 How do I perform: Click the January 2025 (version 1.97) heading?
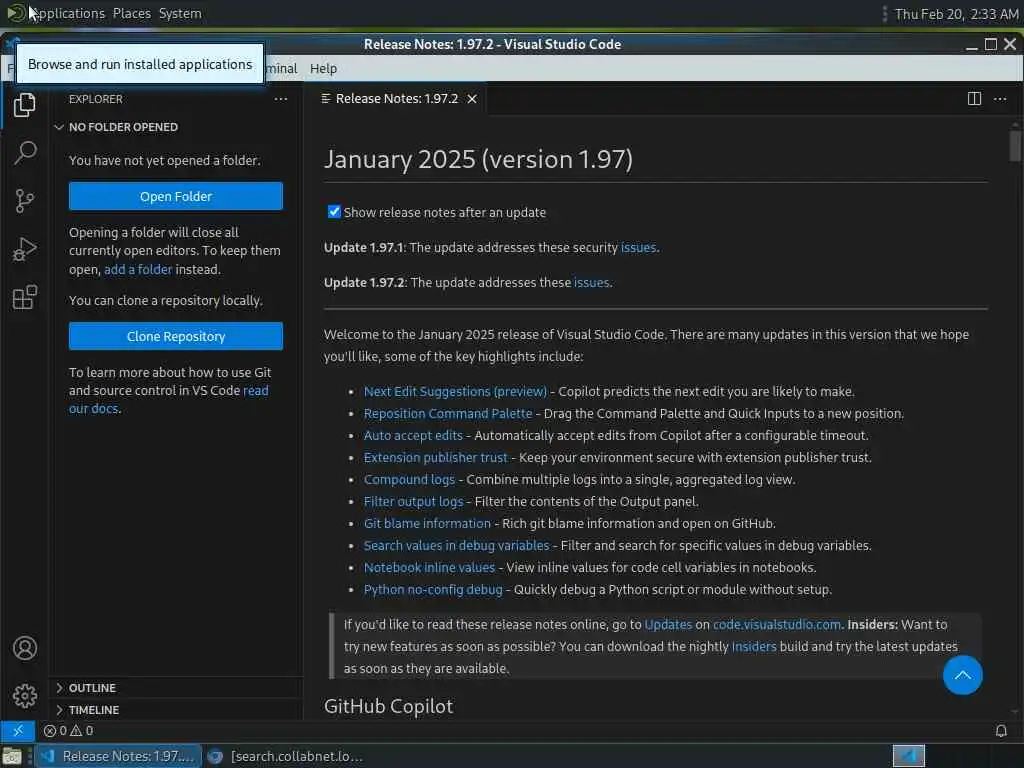(x=478, y=159)
